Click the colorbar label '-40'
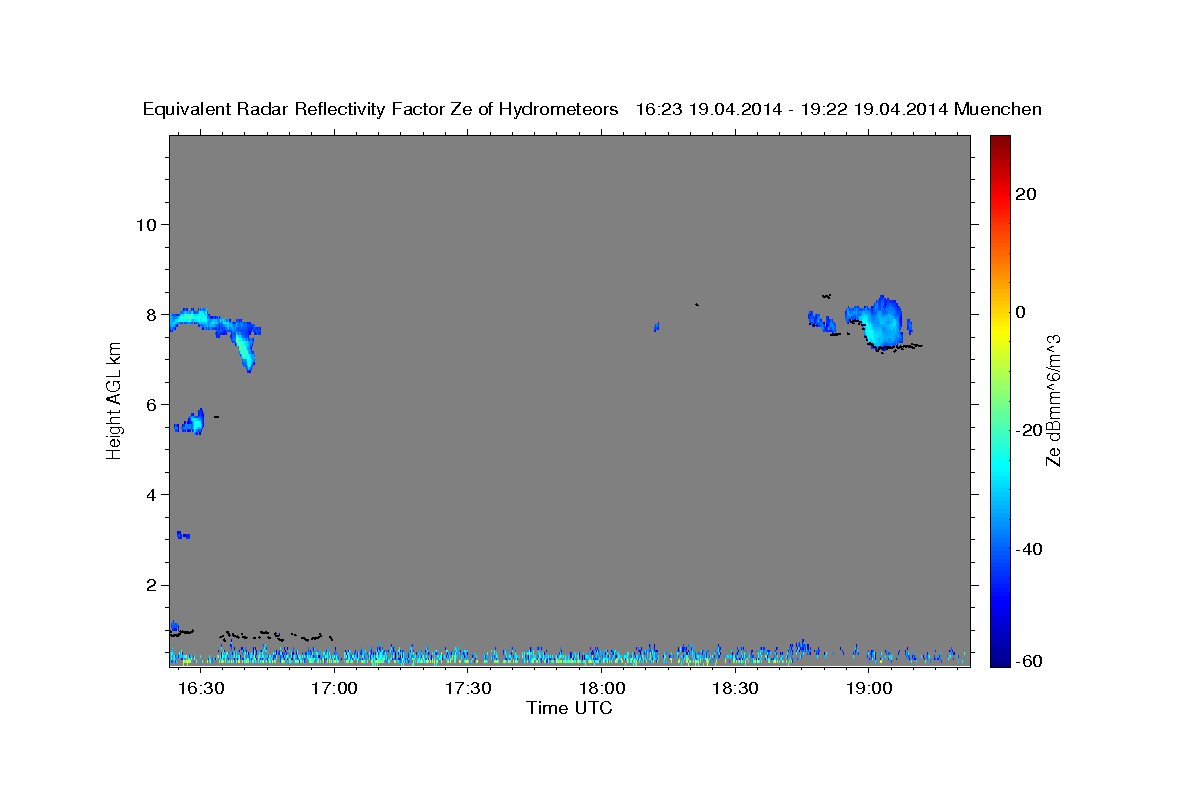Screen dimensions: 1200x800 coord(1031,548)
